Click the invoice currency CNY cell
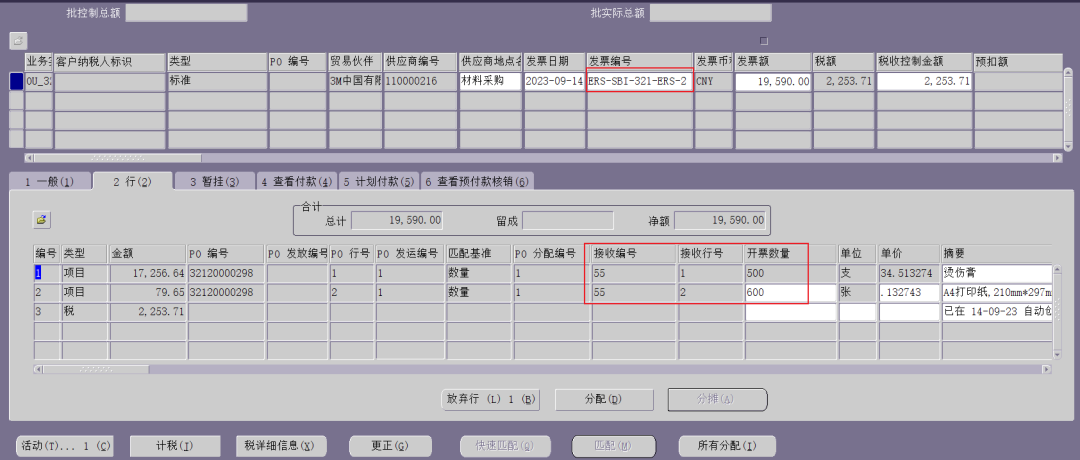The image size is (1080, 460). tap(713, 81)
